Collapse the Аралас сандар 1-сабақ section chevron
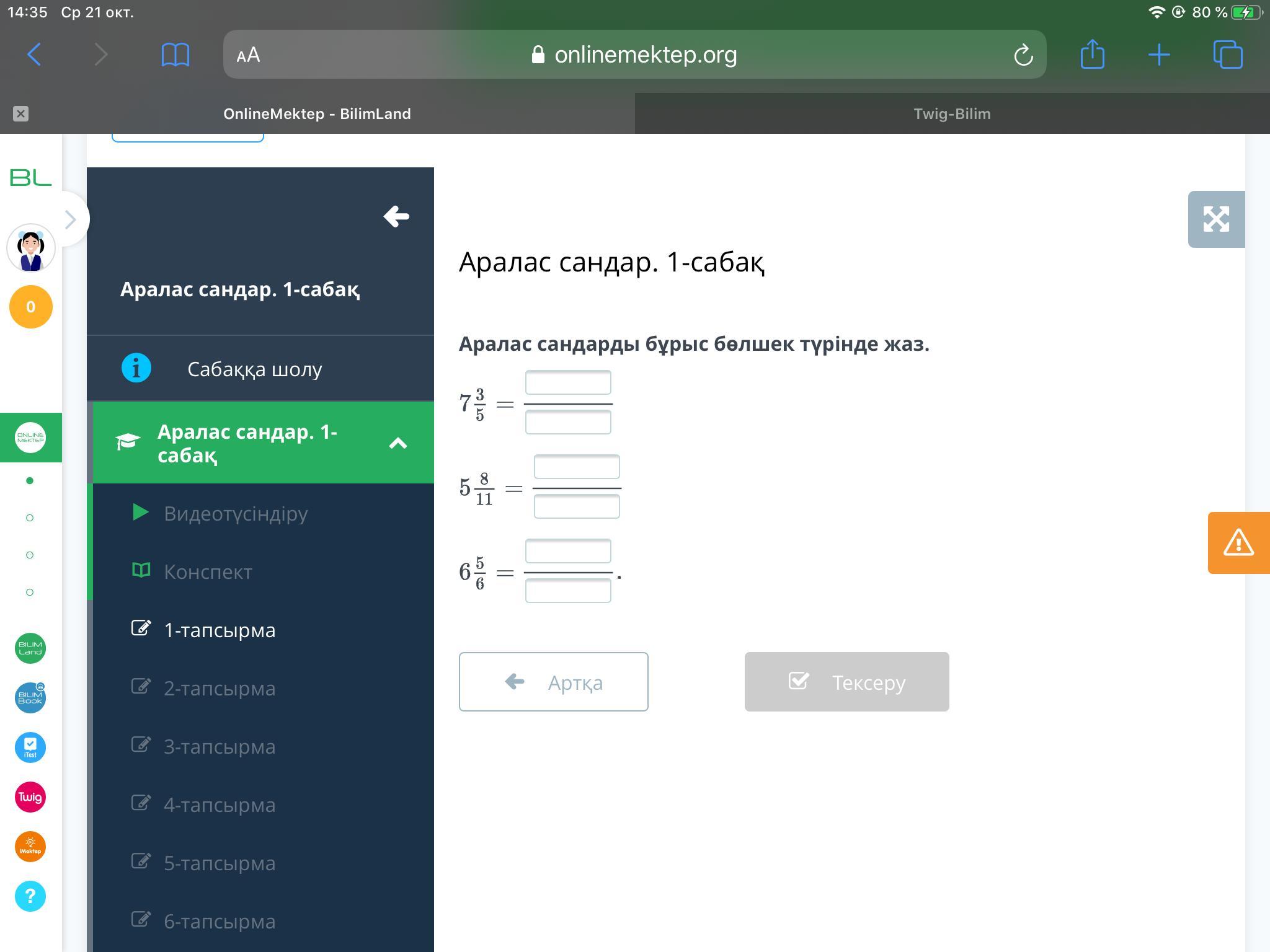Screen dimensions: 1270x952 397,443
